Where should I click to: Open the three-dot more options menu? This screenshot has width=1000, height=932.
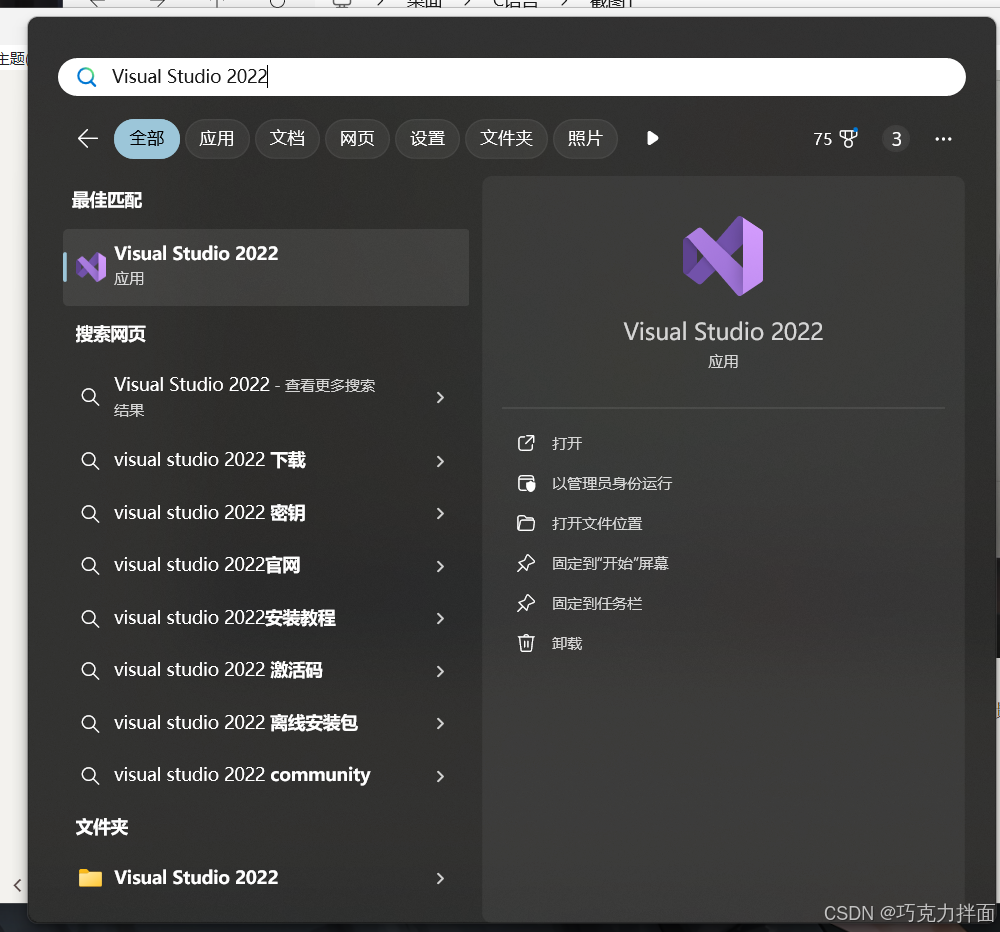(x=943, y=138)
